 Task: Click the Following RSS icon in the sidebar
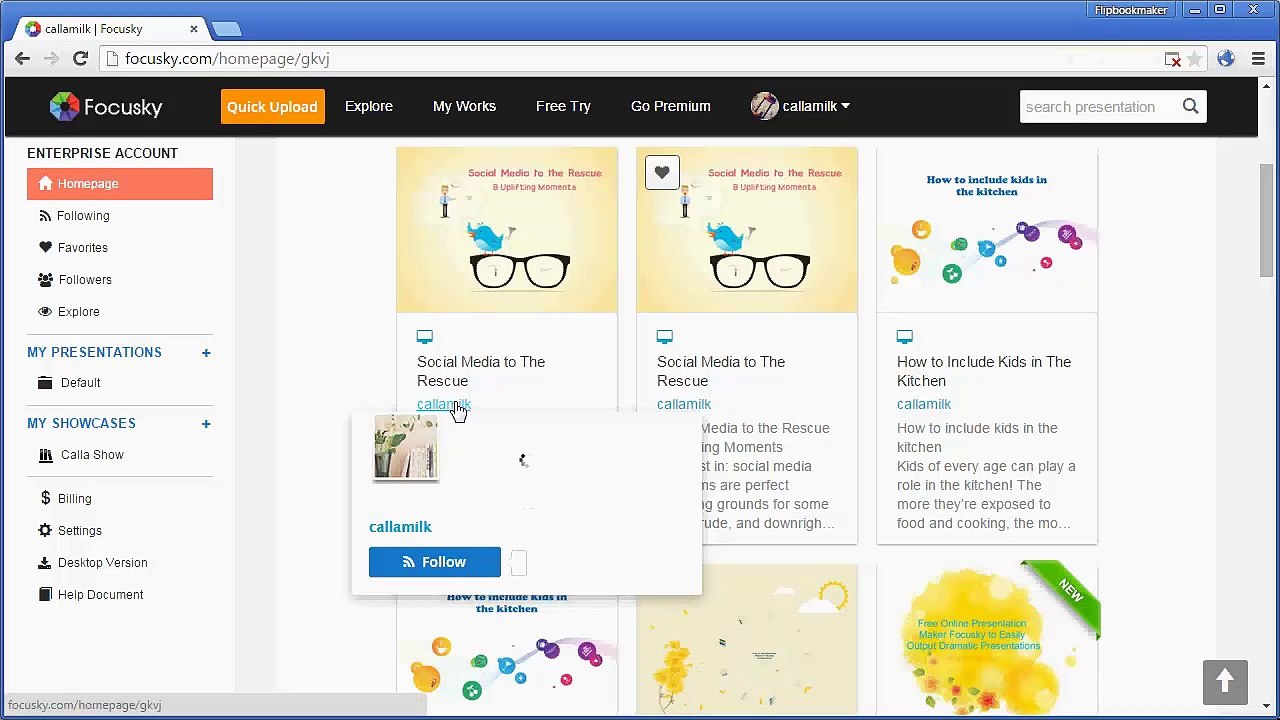point(45,215)
